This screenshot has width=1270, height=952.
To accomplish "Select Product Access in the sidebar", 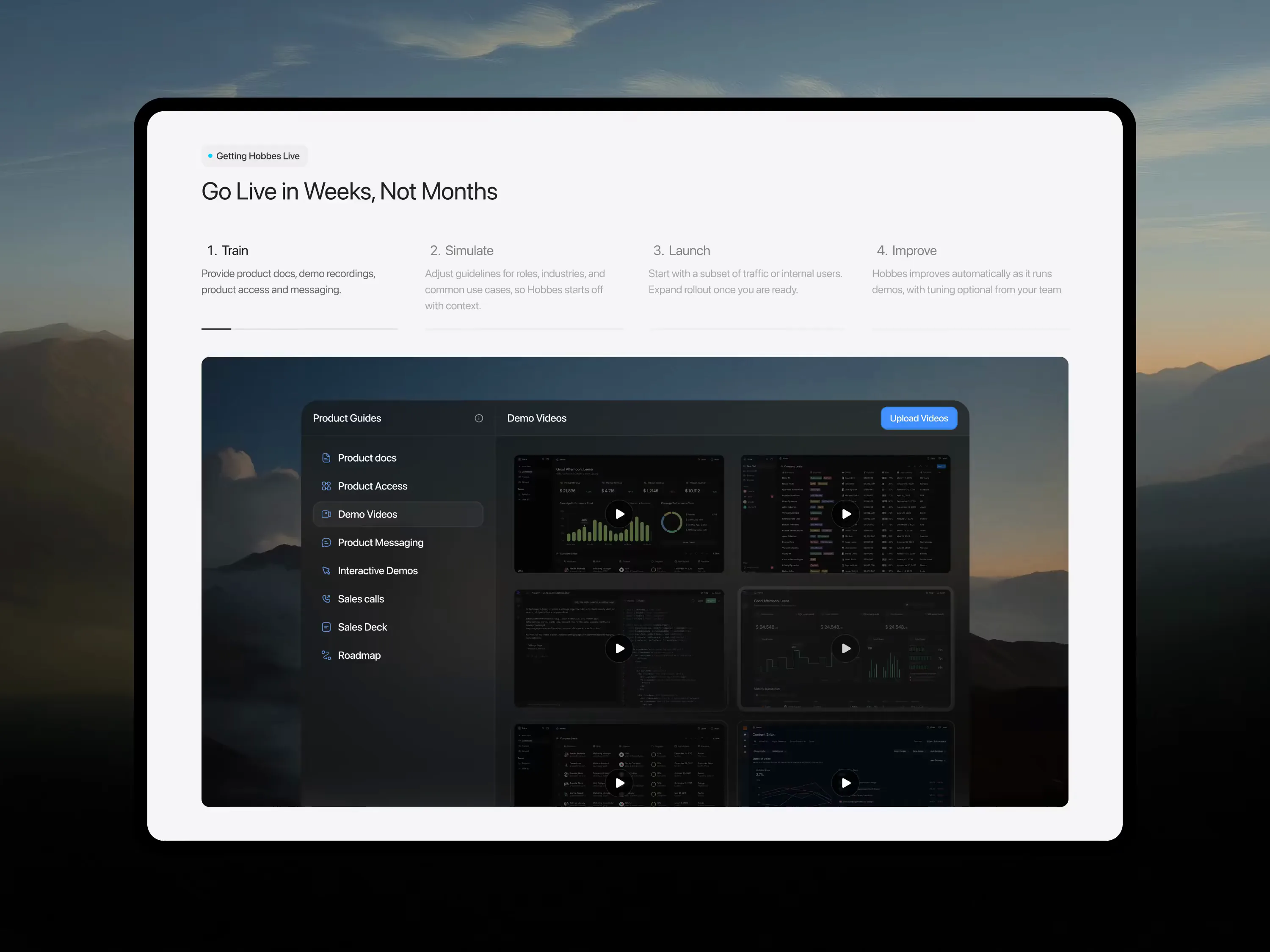I will [398, 486].
